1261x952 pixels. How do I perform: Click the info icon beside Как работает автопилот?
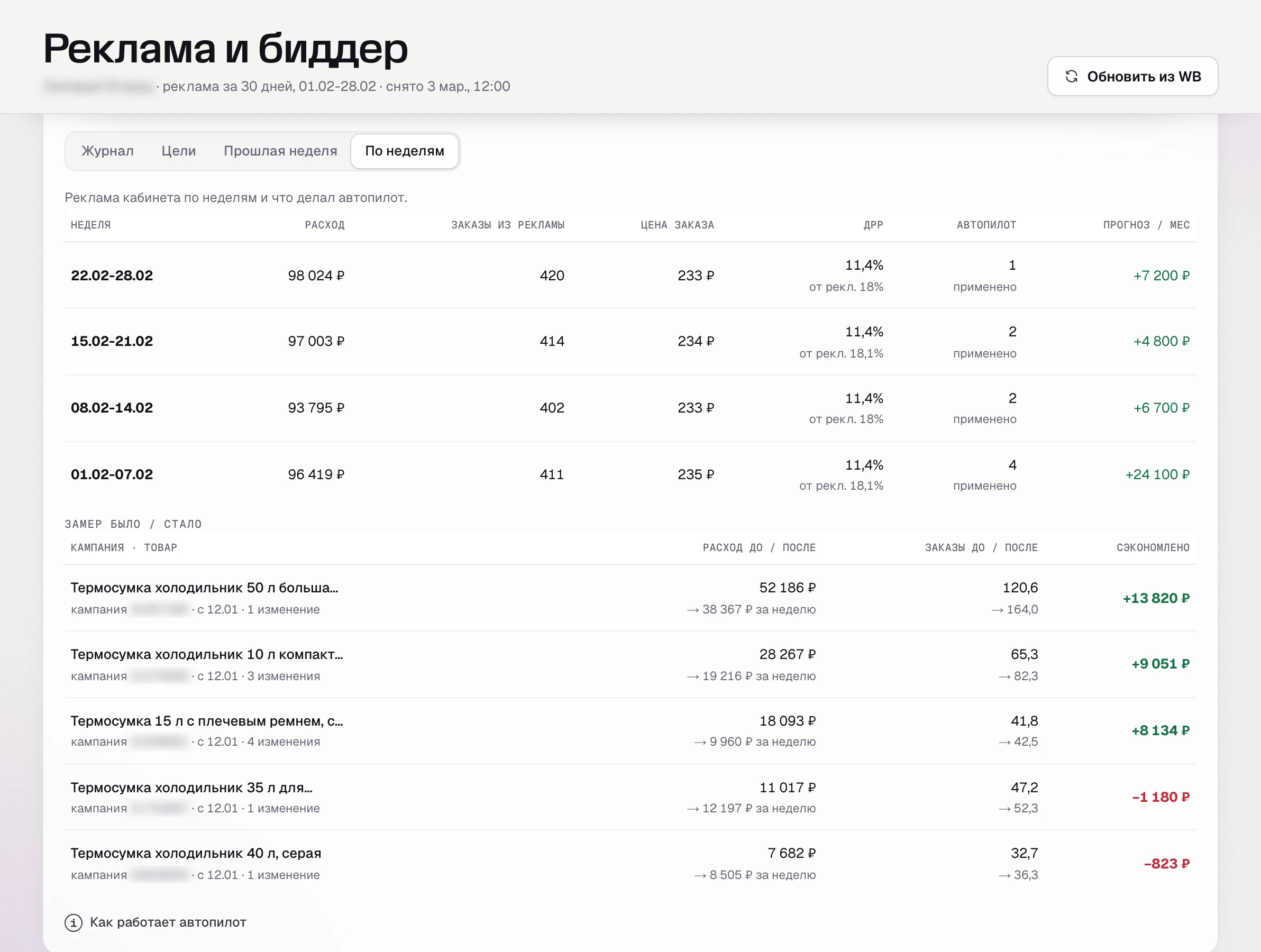(74, 922)
